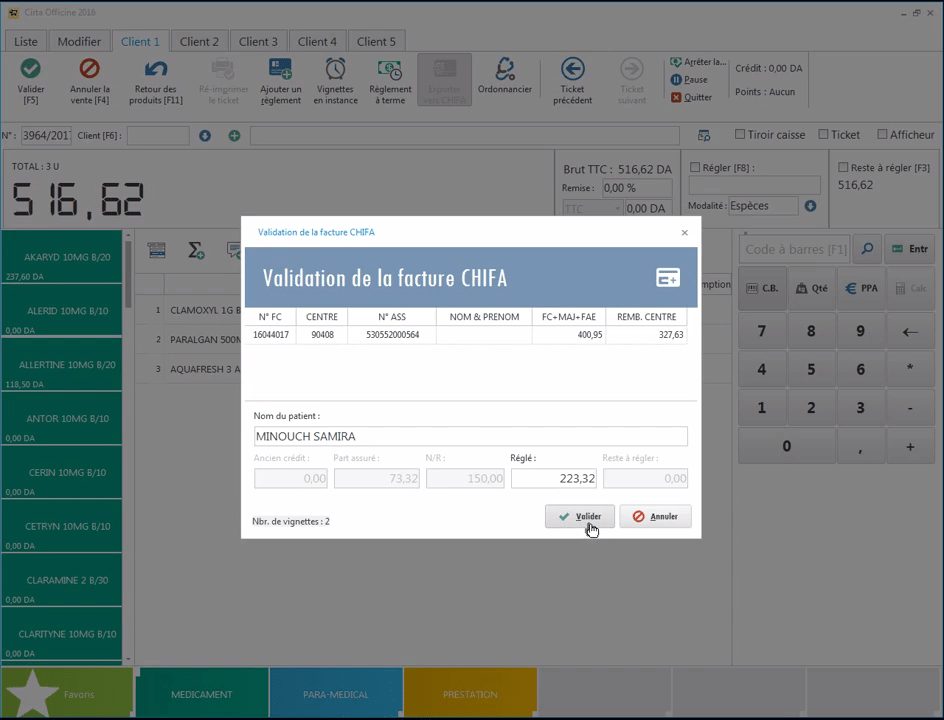Image resolution: width=944 pixels, height=720 pixels.
Task: Click the Calc keypad button
Action: [x=910, y=288]
